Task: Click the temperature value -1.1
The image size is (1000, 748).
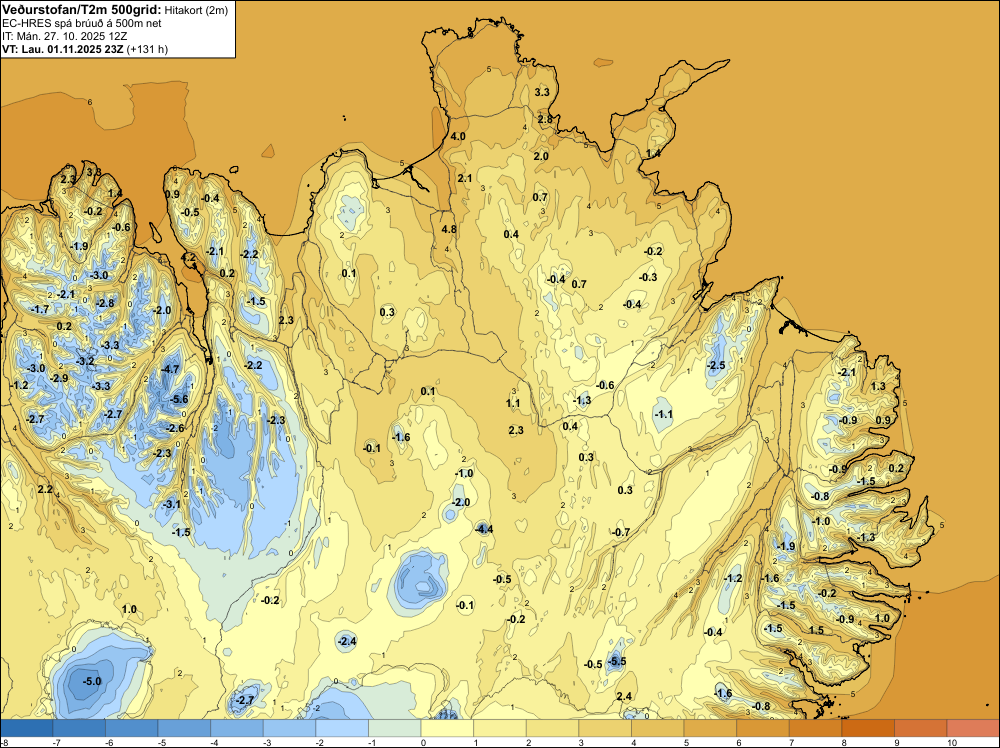Action: click(x=664, y=414)
